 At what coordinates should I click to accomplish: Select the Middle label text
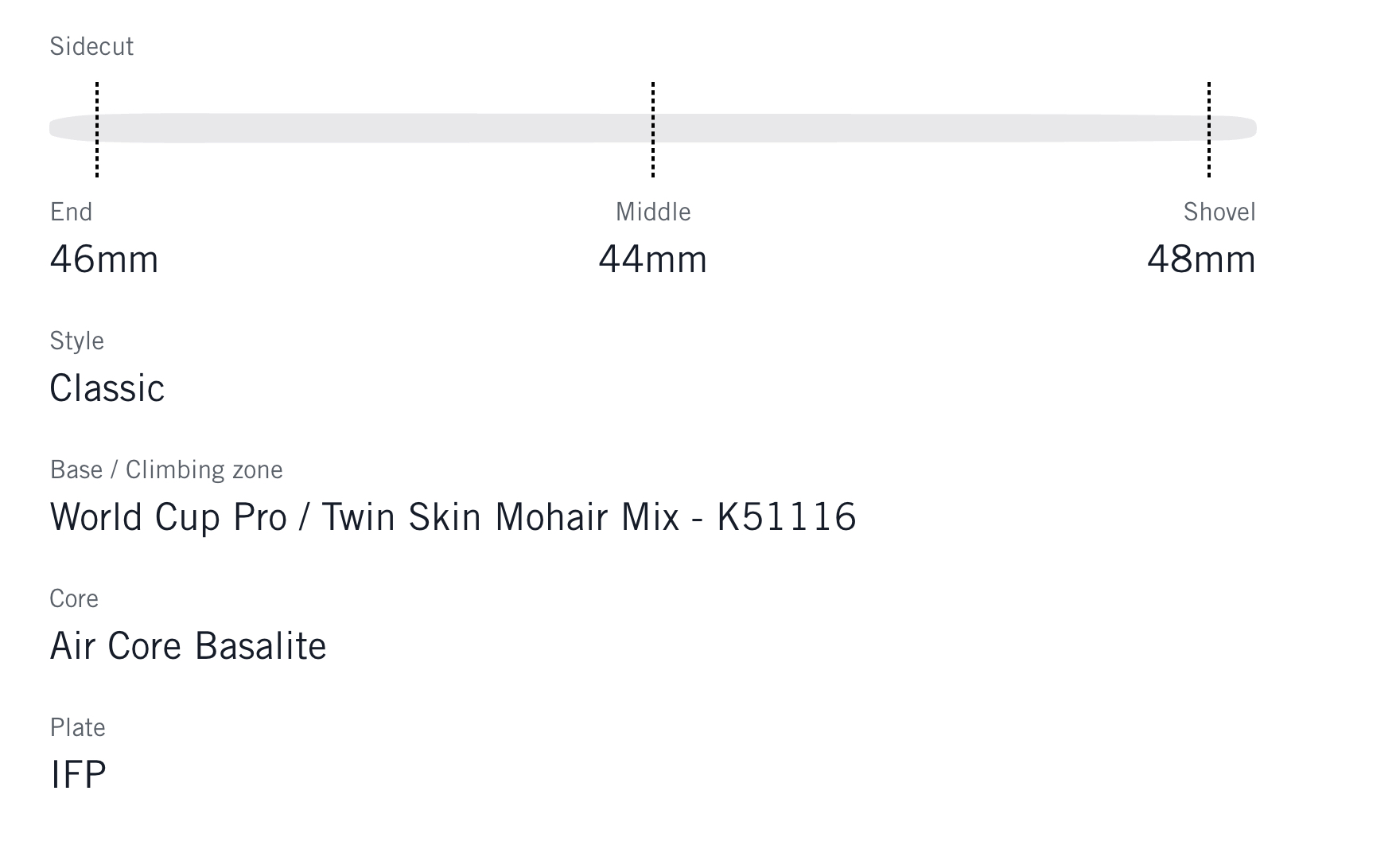[x=653, y=212]
